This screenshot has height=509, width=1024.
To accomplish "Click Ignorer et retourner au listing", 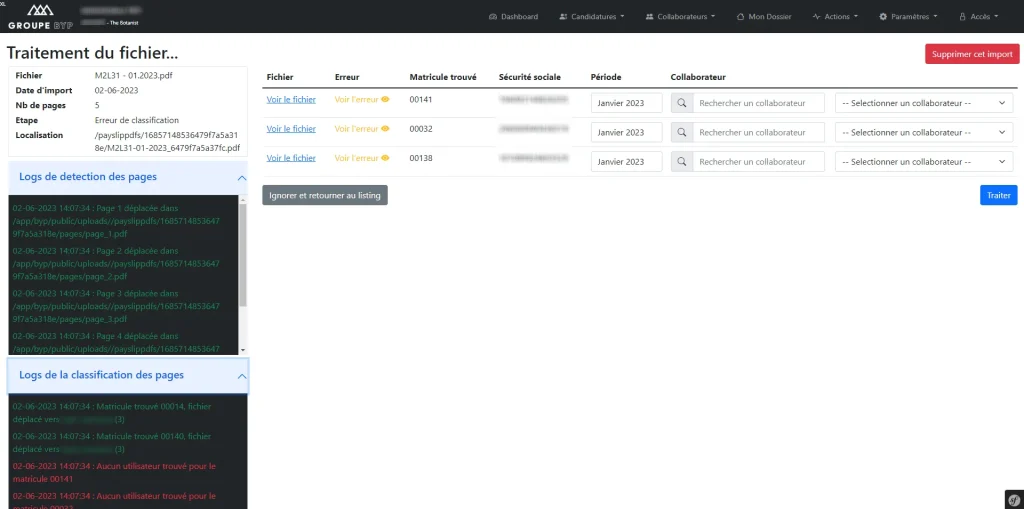I will tap(325, 195).
